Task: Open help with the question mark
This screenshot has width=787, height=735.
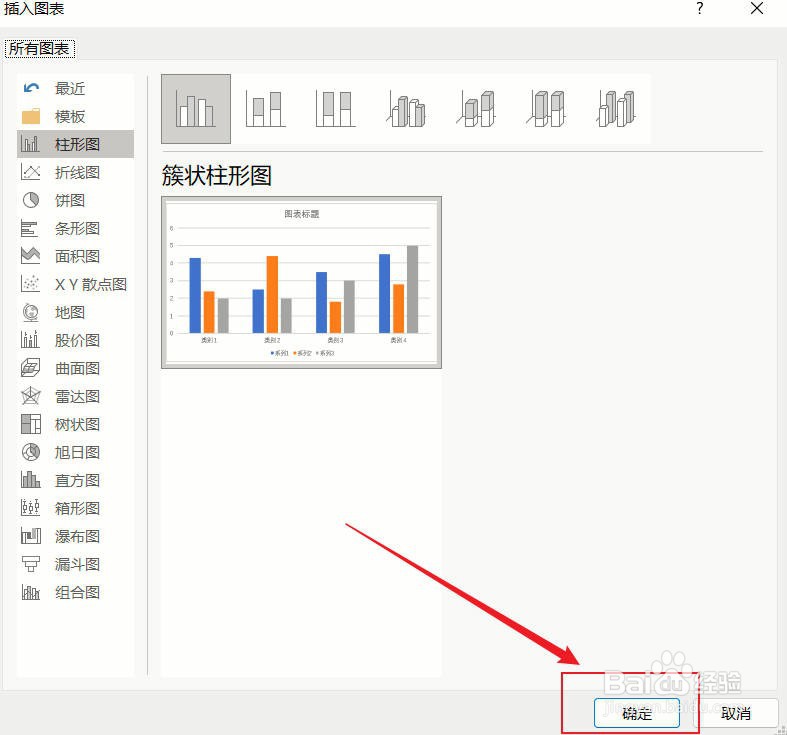Action: pos(700,9)
